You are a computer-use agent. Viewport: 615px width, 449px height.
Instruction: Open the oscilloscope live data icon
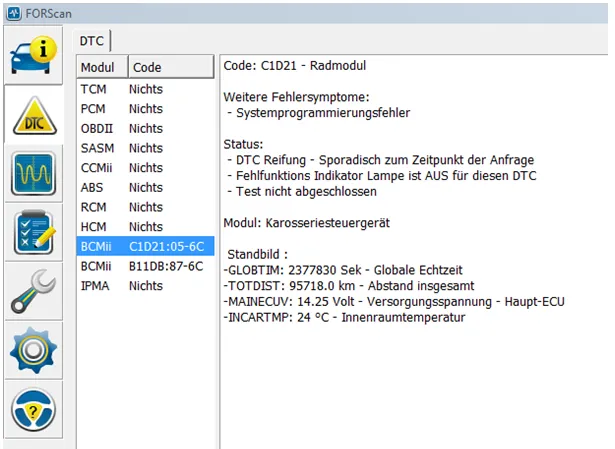tap(32, 174)
